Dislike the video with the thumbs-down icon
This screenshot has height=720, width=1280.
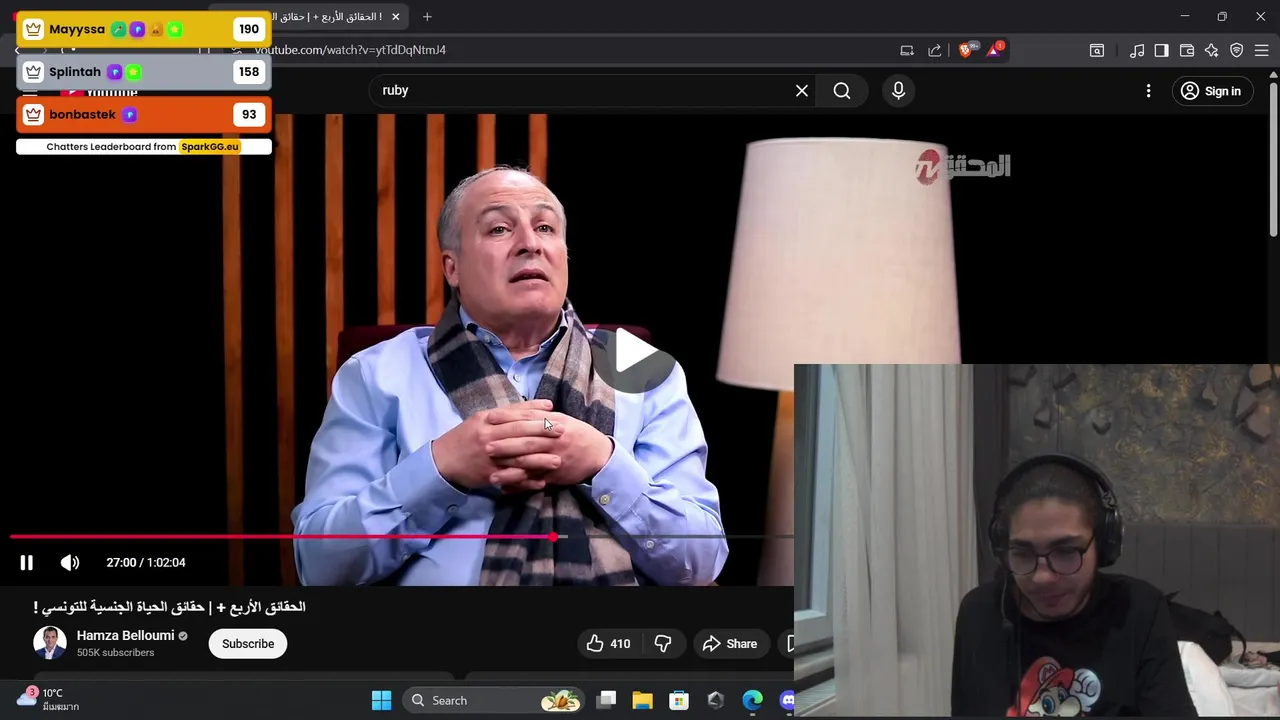[663, 644]
